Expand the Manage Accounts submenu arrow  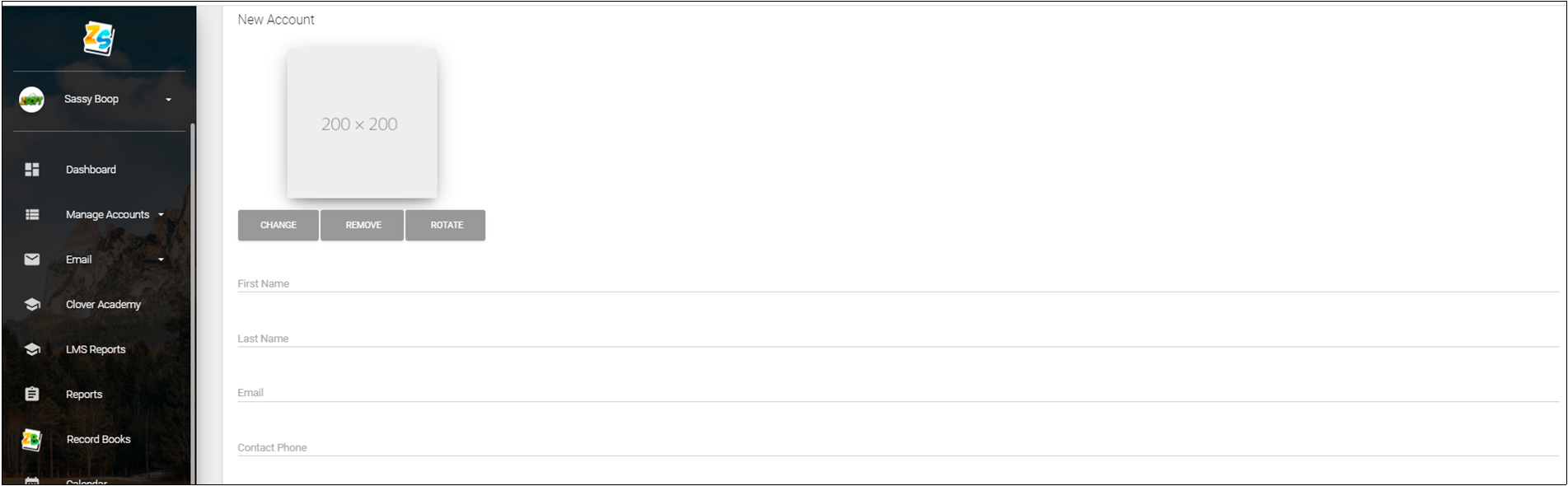point(161,215)
